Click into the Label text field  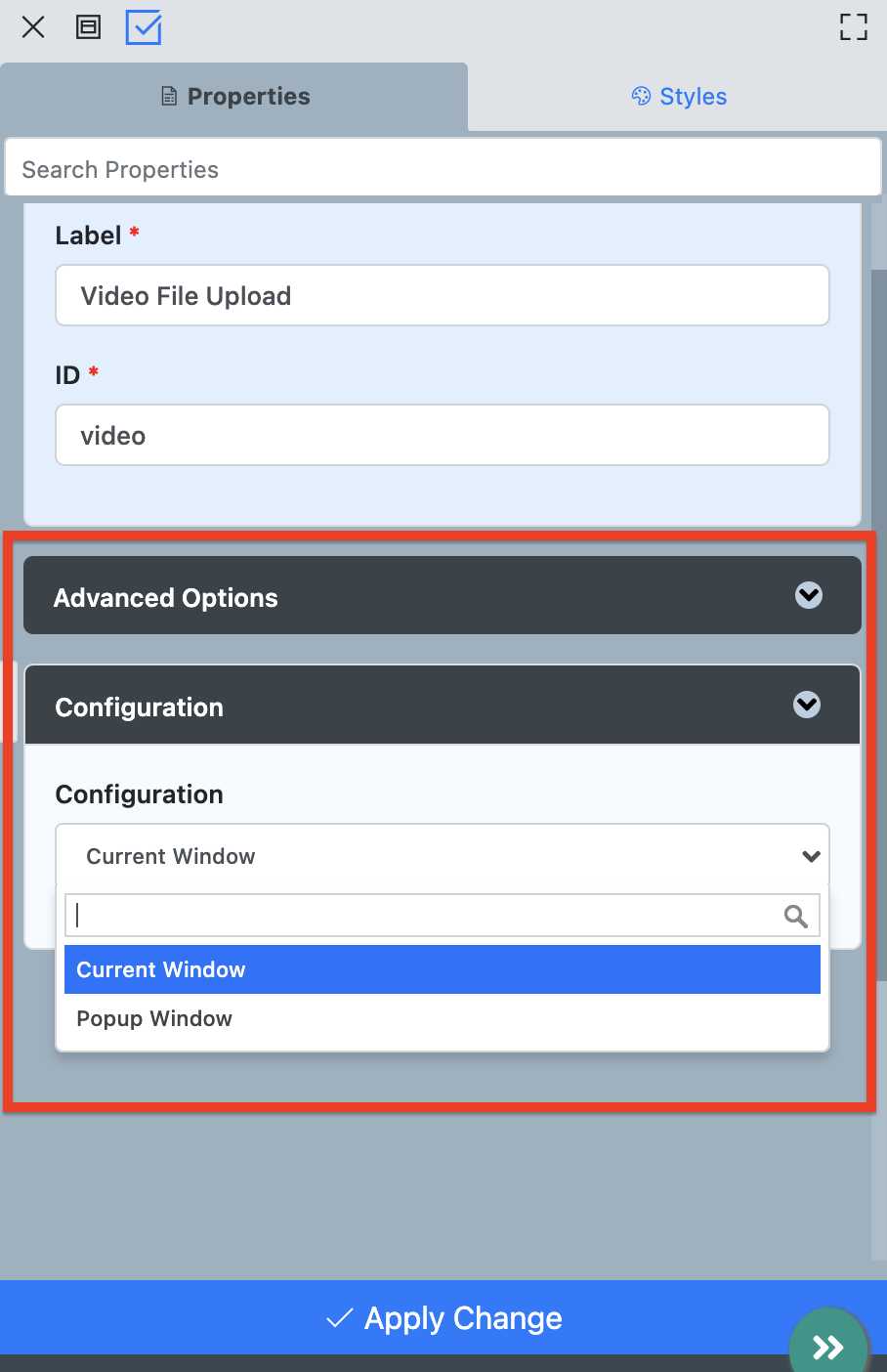point(443,295)
